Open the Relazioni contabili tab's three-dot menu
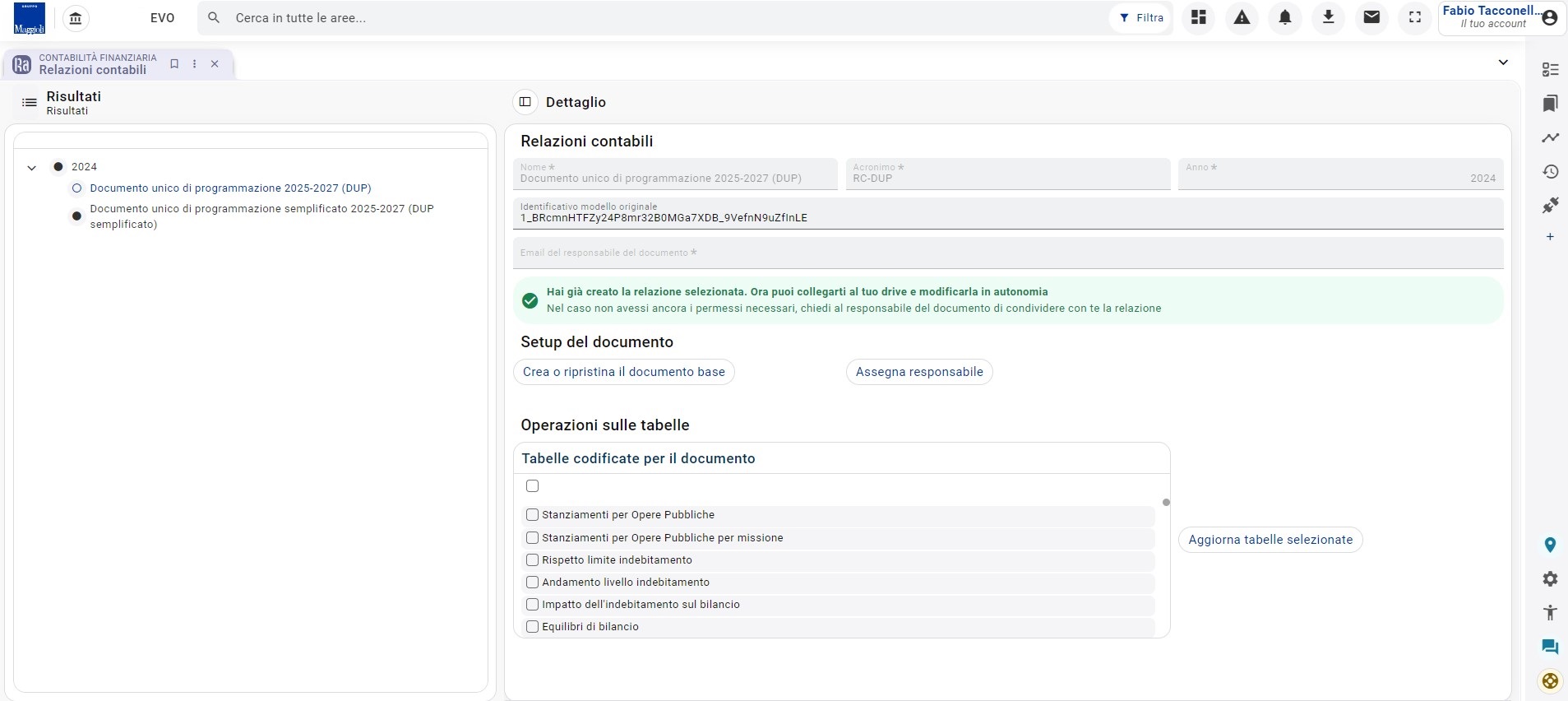The image size is (1568, 701). coord(194,63)
